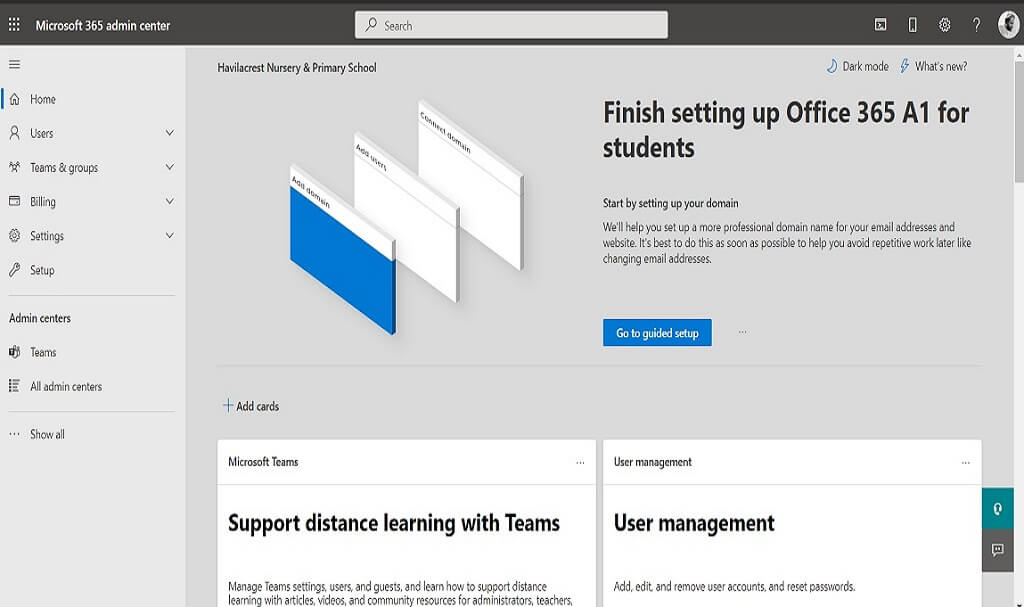The height and width of the screenshot is (607, 1024).
Task: Click the Go to guided setup button
Action: point(657,333)
